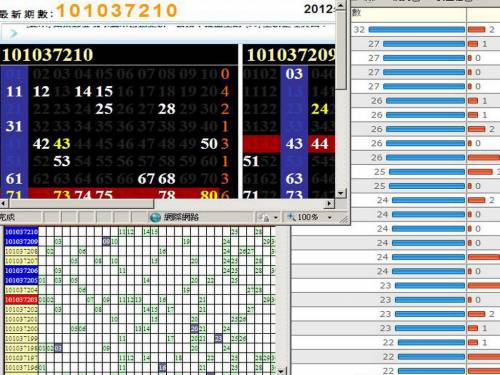Click the blue bar for count 32
Viewport: 500px width, 375px height.
[x=417, y=30]
